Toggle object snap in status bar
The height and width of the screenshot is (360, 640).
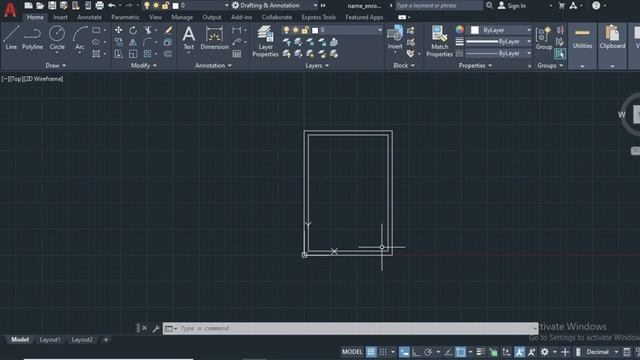coord(460,352)
